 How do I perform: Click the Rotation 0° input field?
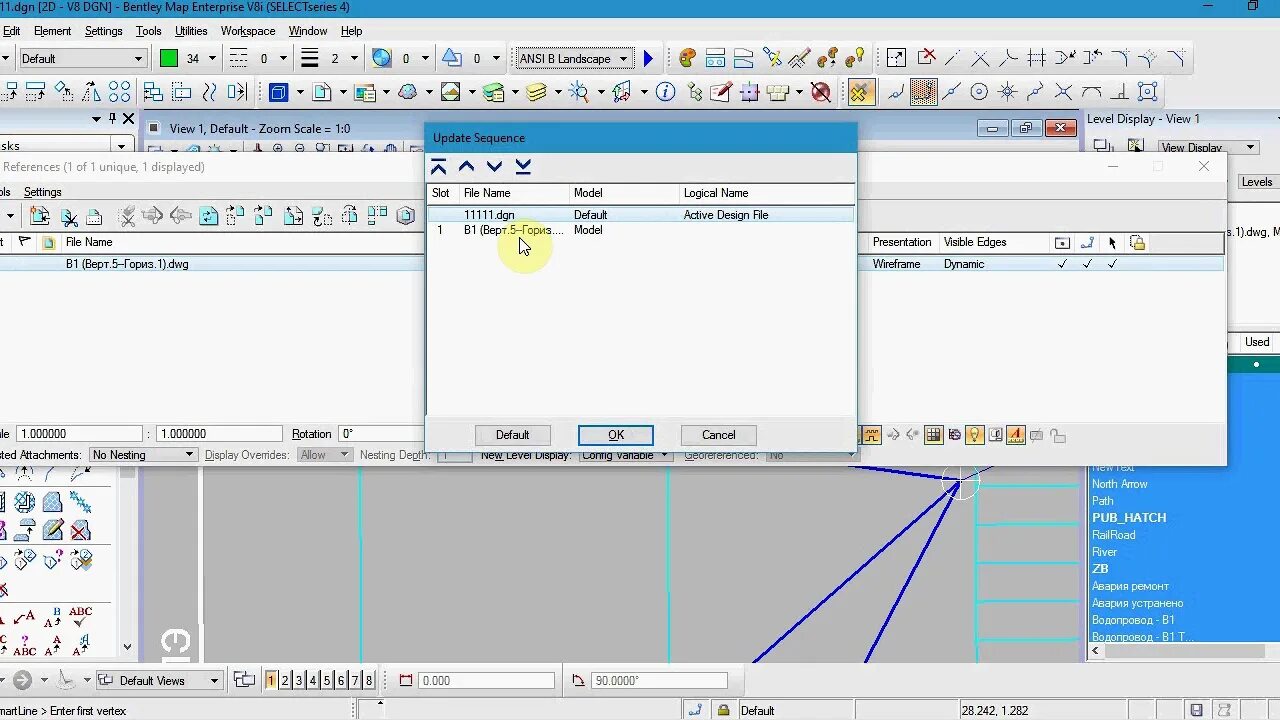[x=379, y=434]
